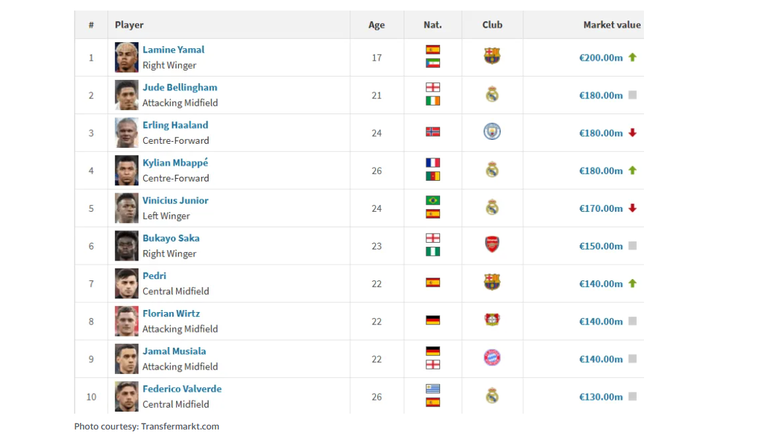This screenshot has height=444, width=770.
Task: Select Jamal Musiala's player portrait
Action: coord(126,359)
